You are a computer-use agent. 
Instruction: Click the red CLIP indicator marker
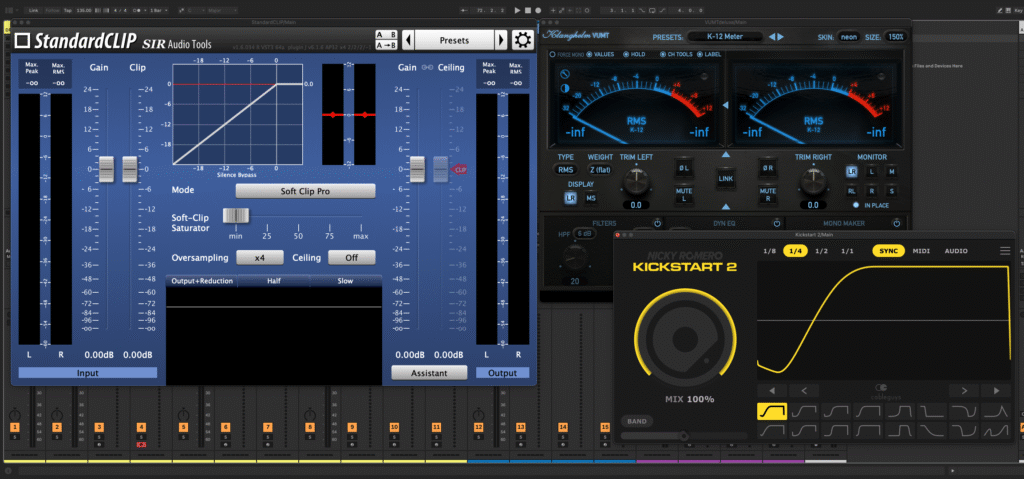pos(460,169)
